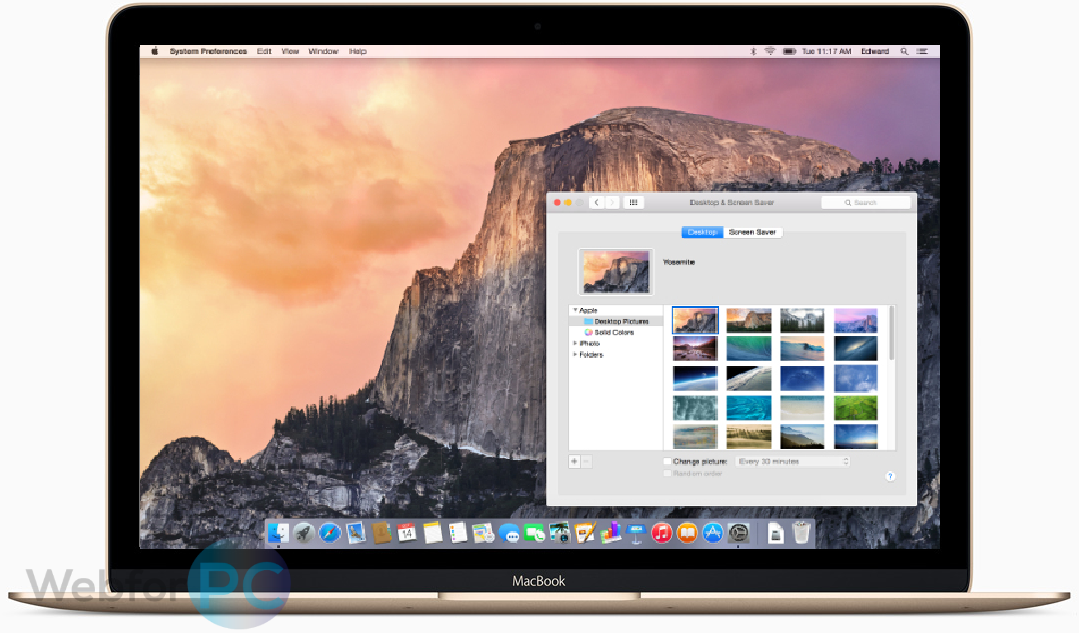Expand the Folders group triangle
1079x633 pixels.
575,355
